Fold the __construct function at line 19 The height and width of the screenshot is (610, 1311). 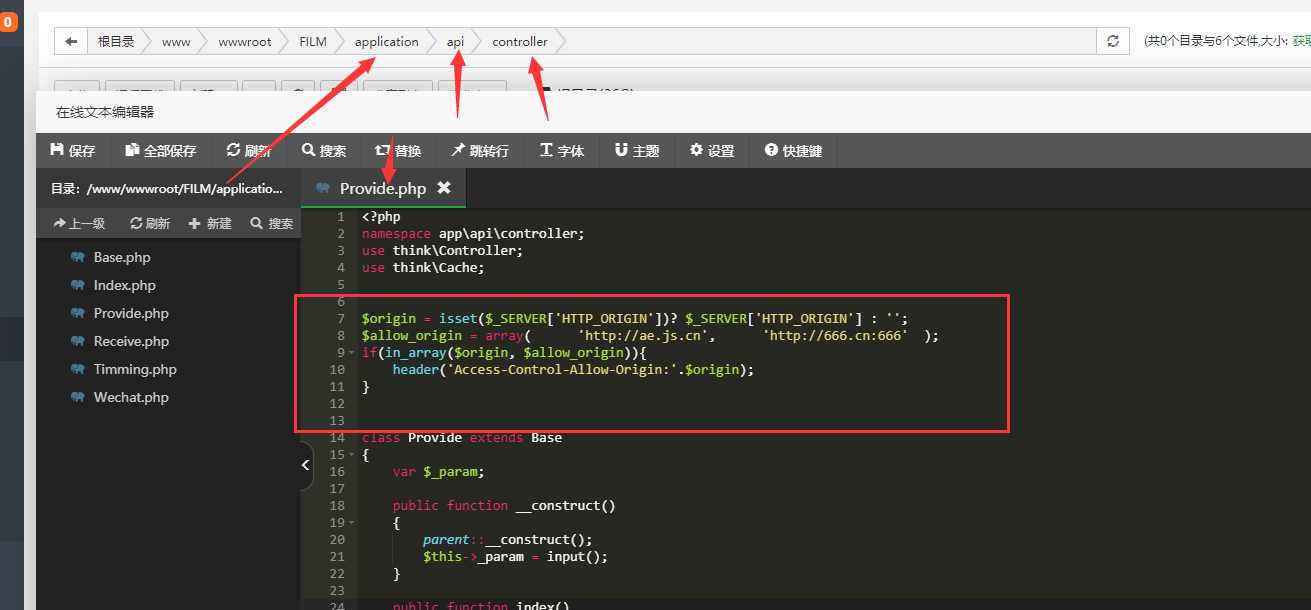click(x=351, y=523)
